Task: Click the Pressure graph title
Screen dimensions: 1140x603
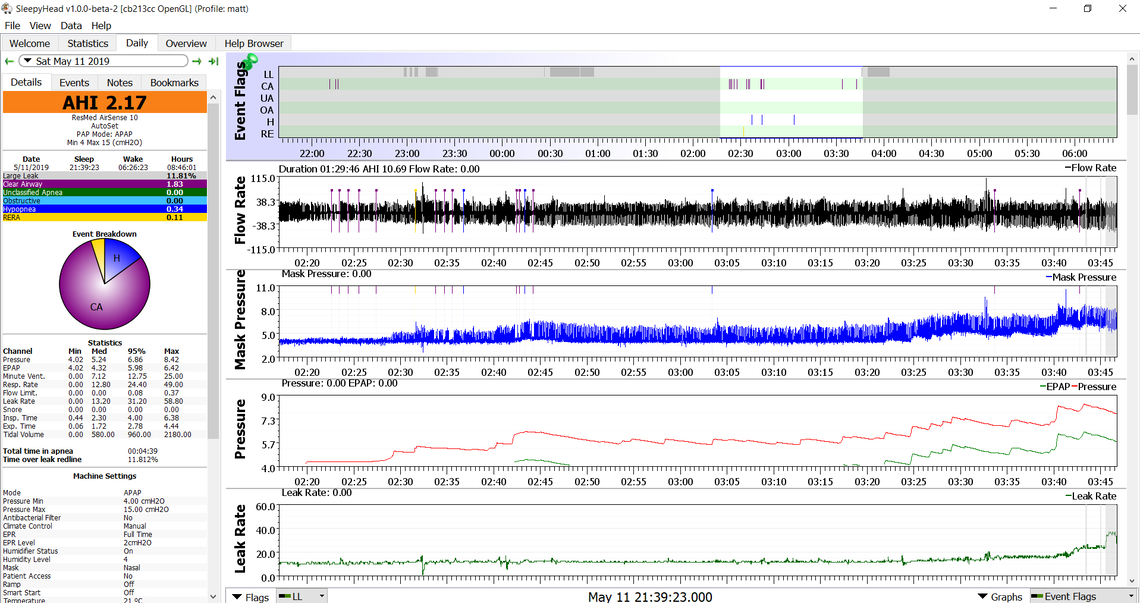Action: 240,429
